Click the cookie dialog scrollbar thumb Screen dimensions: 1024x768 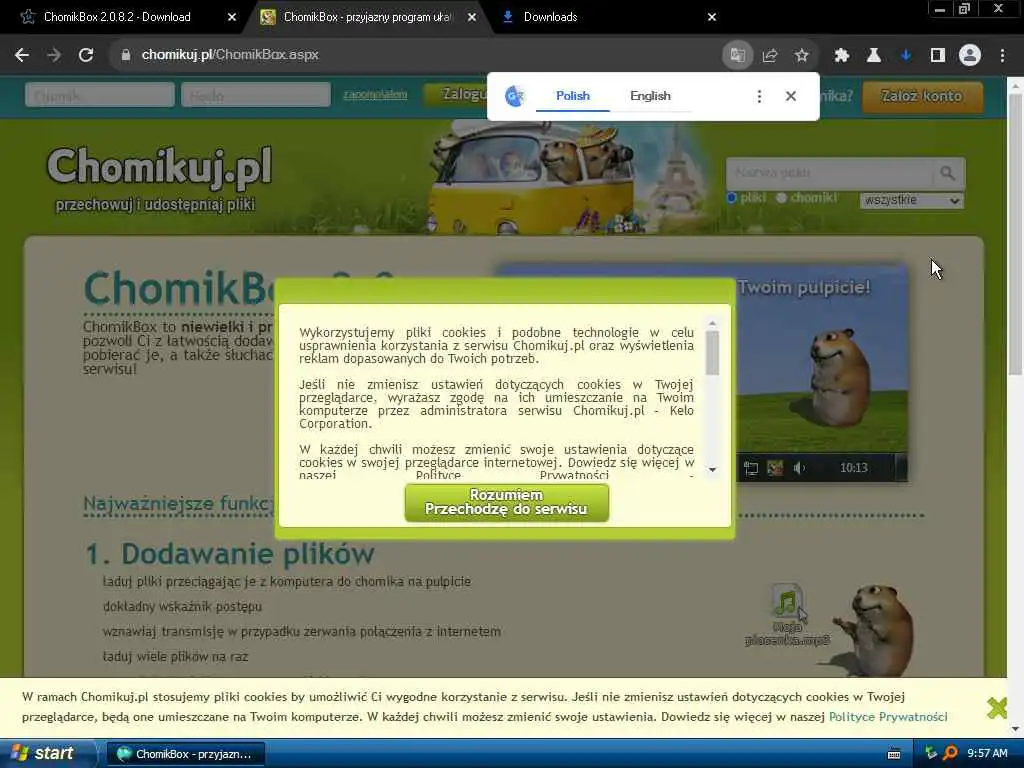[712, 353]
